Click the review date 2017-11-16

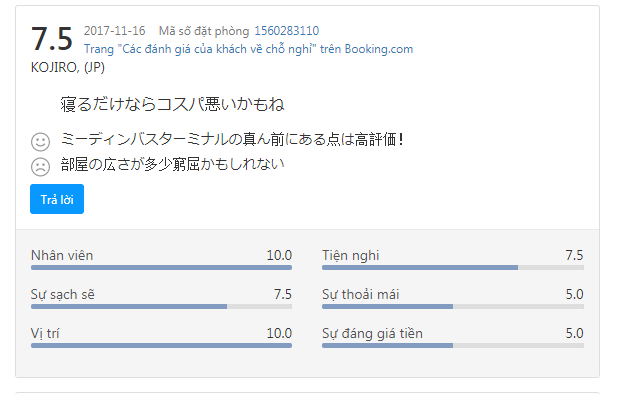[115, 31]
